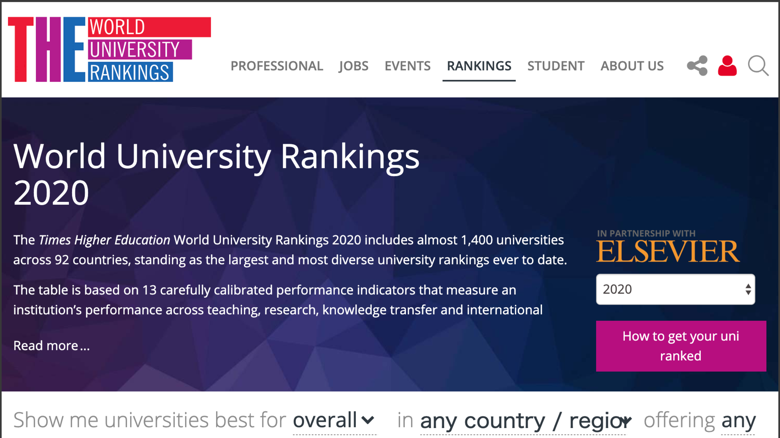Open the 2020 year dropdown

[x=676, y=289]
